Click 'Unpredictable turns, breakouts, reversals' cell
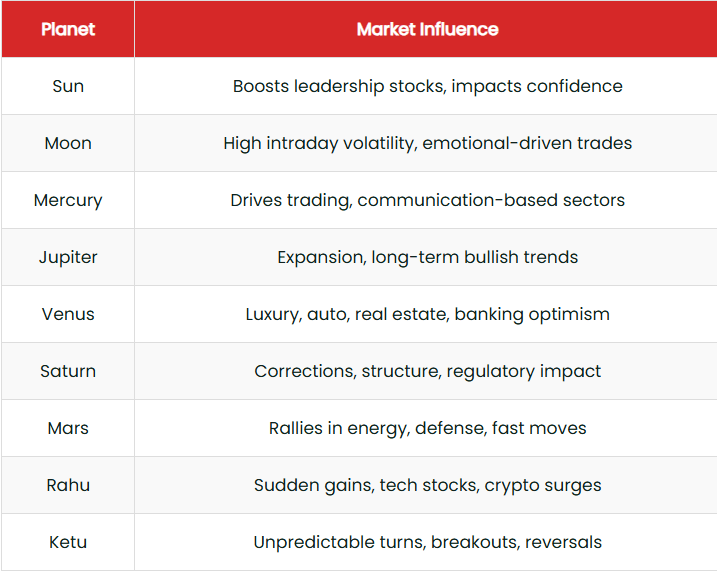The image size is (717, 572). tap(426, 542)
